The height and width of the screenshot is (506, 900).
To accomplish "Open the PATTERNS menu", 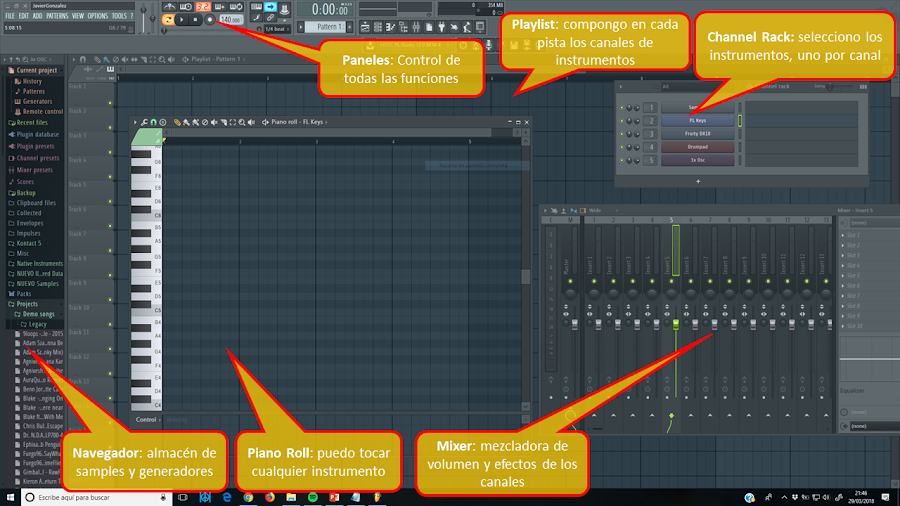I will pos(57,16).
